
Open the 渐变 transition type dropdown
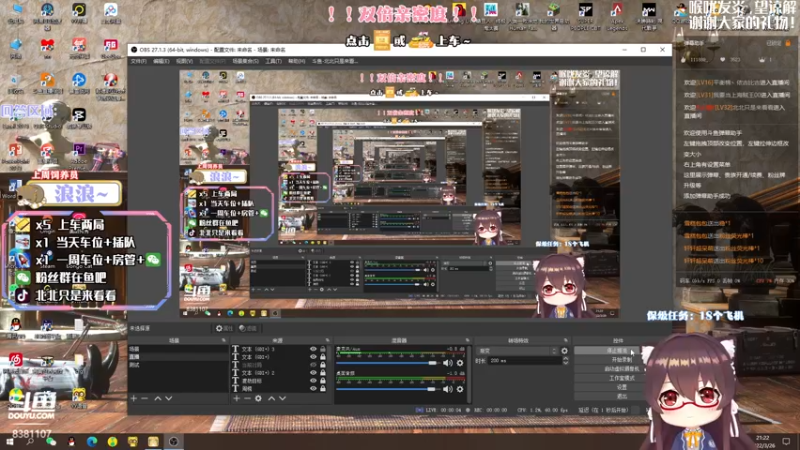click(517, 351)
